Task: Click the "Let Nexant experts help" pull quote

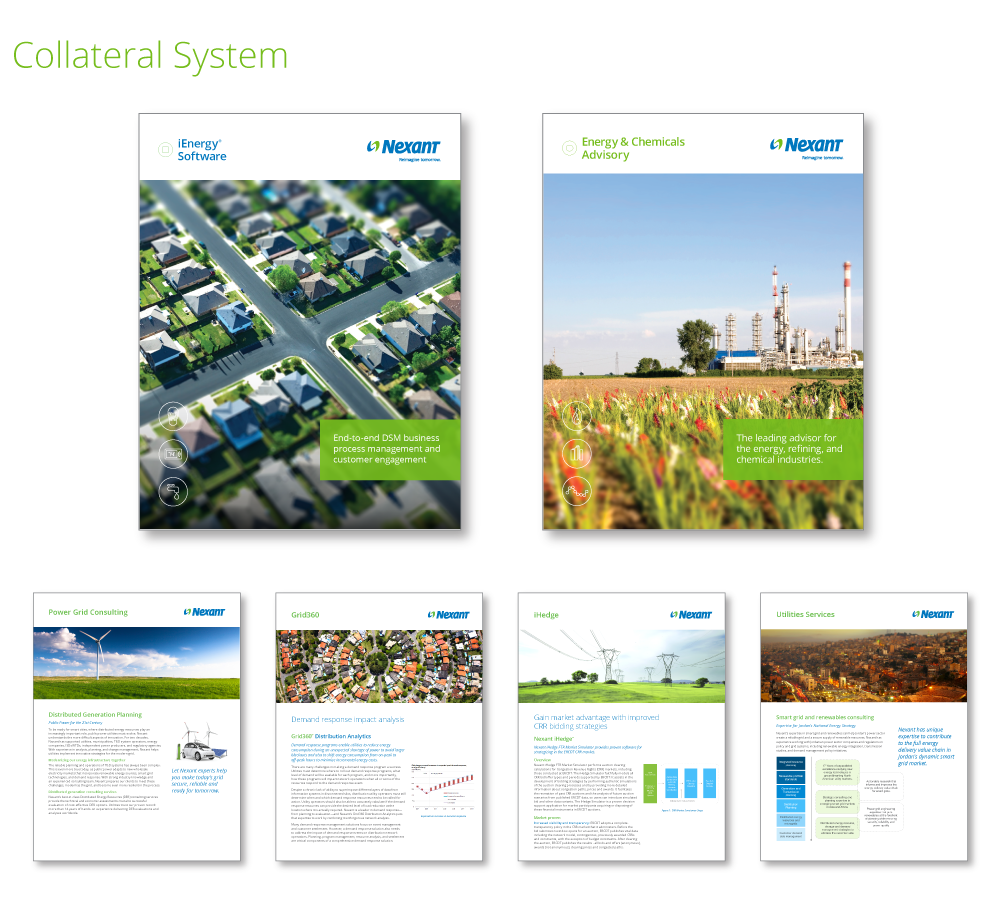Action: (199, 781)
